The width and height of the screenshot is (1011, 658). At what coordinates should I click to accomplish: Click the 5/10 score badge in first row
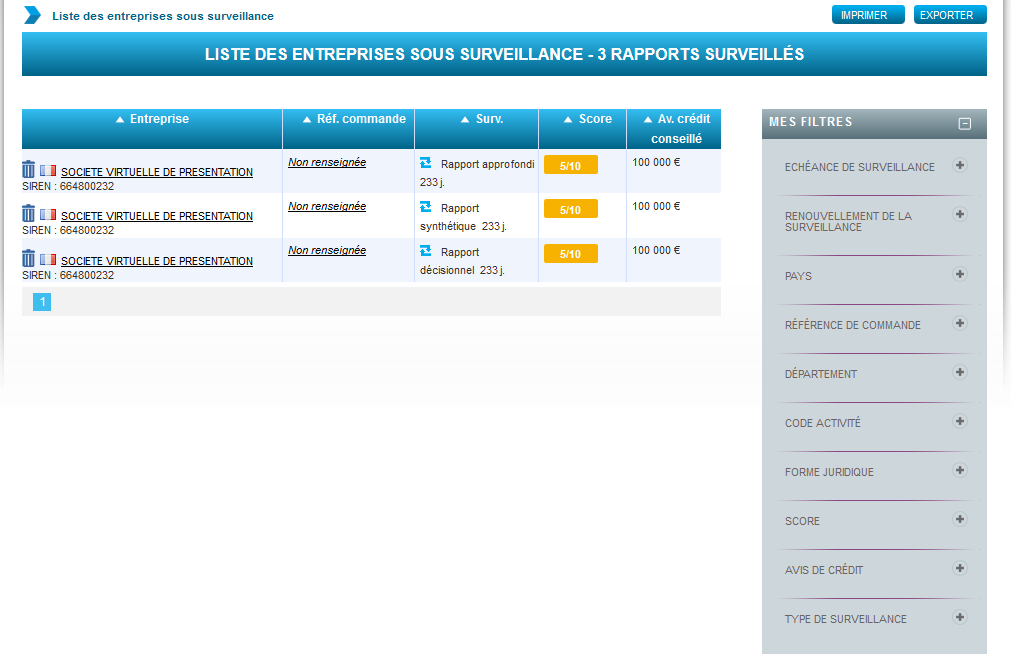(x=570, y=166)
